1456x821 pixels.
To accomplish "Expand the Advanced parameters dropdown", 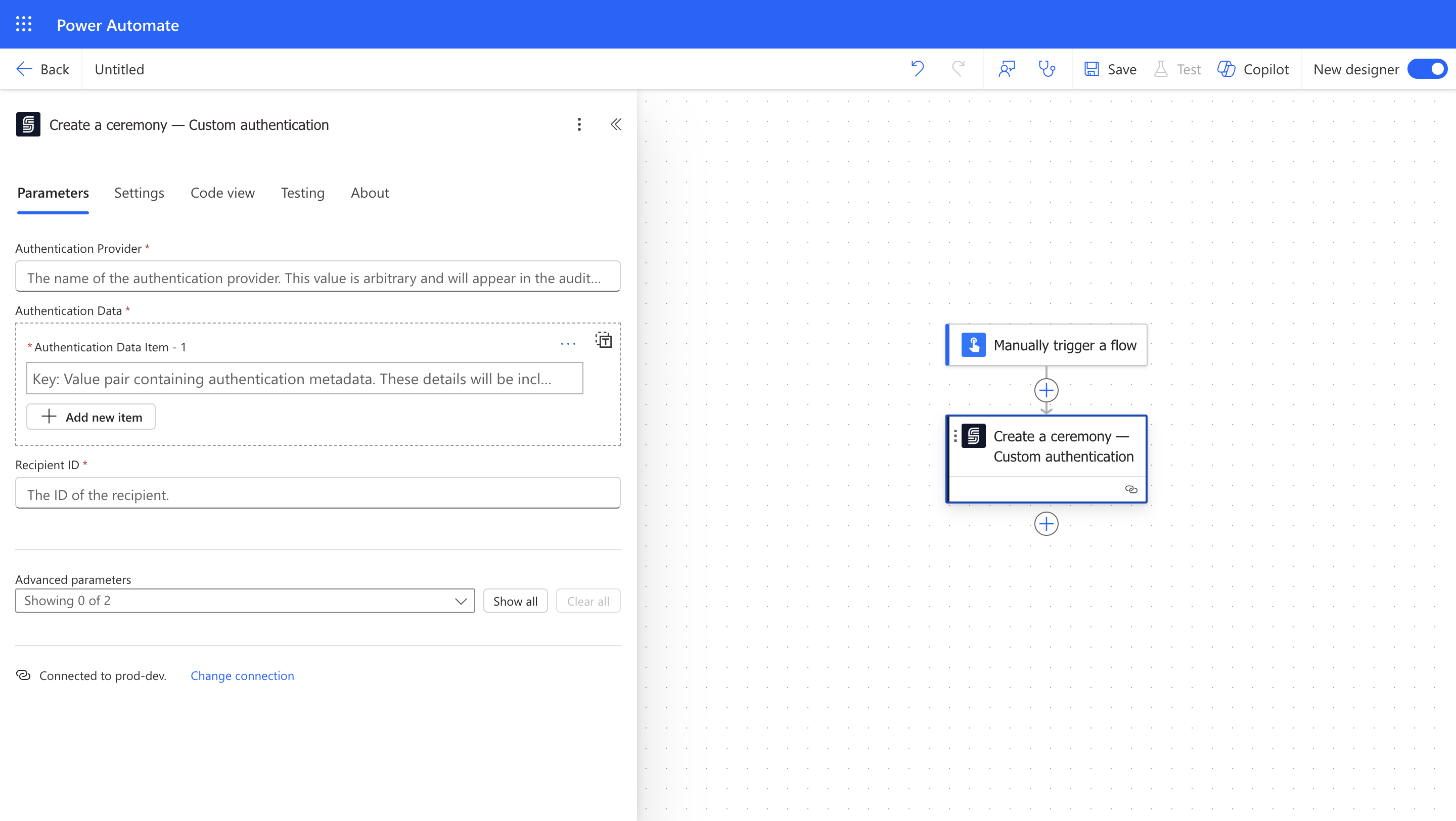I will coord(245,601).
